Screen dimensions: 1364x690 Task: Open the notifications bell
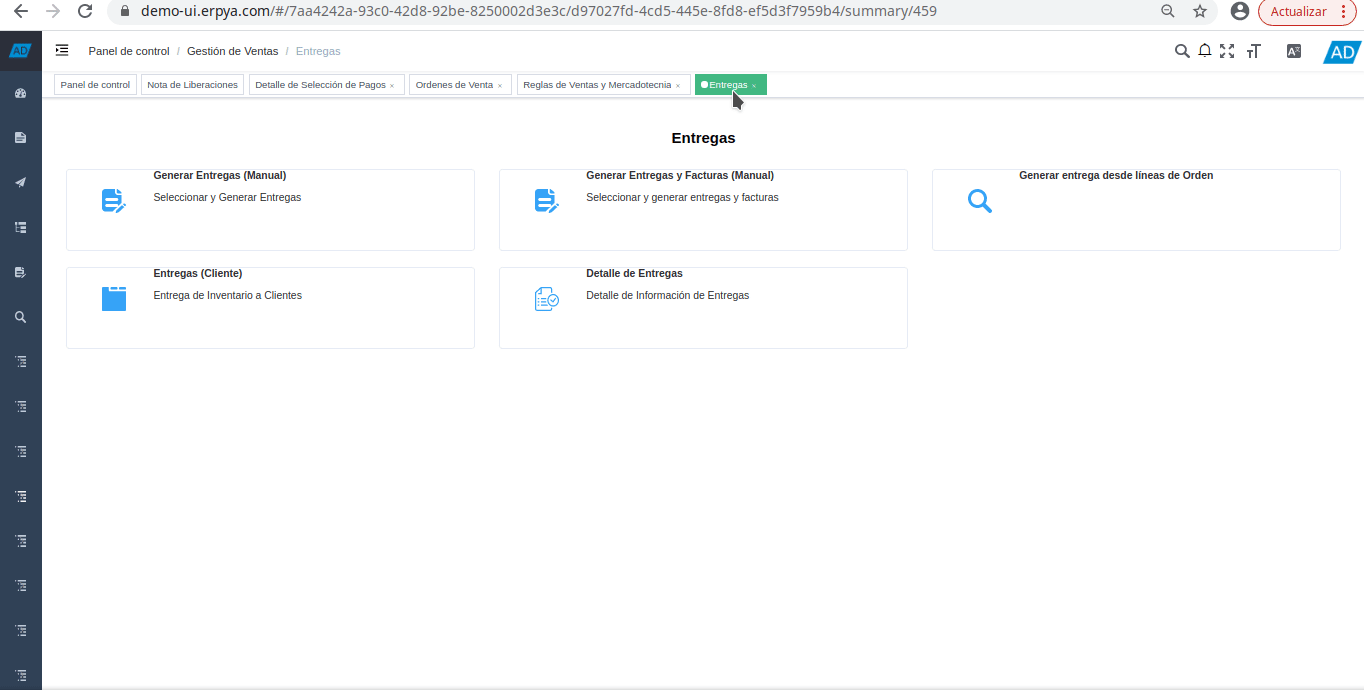(1205, 51)
